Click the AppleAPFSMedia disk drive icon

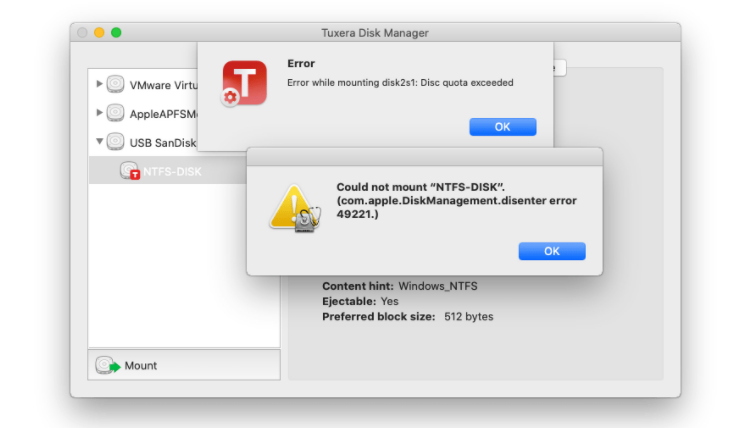tap(116, 113)
